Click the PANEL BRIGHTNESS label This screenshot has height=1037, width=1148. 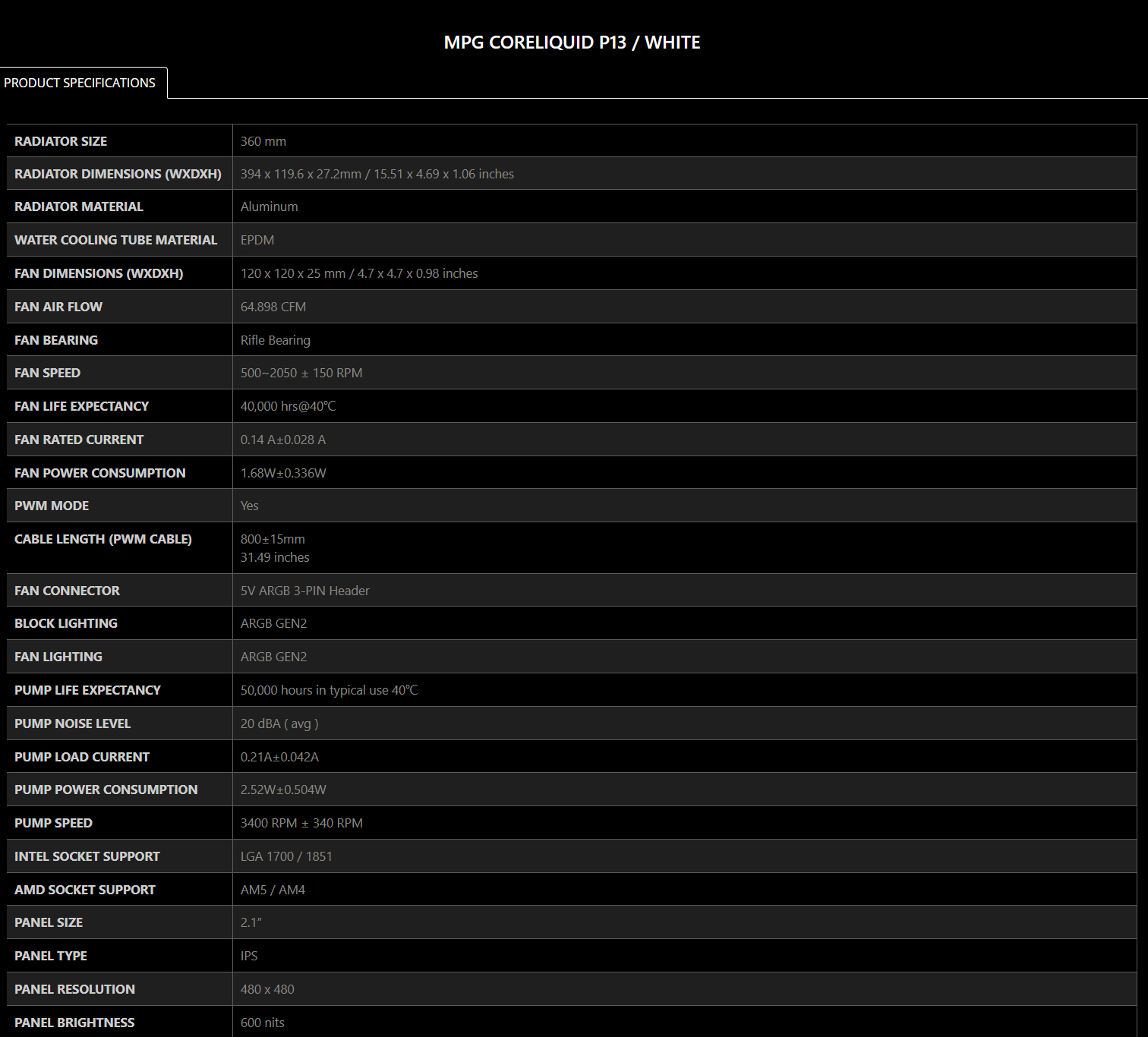click(74, 1023)
